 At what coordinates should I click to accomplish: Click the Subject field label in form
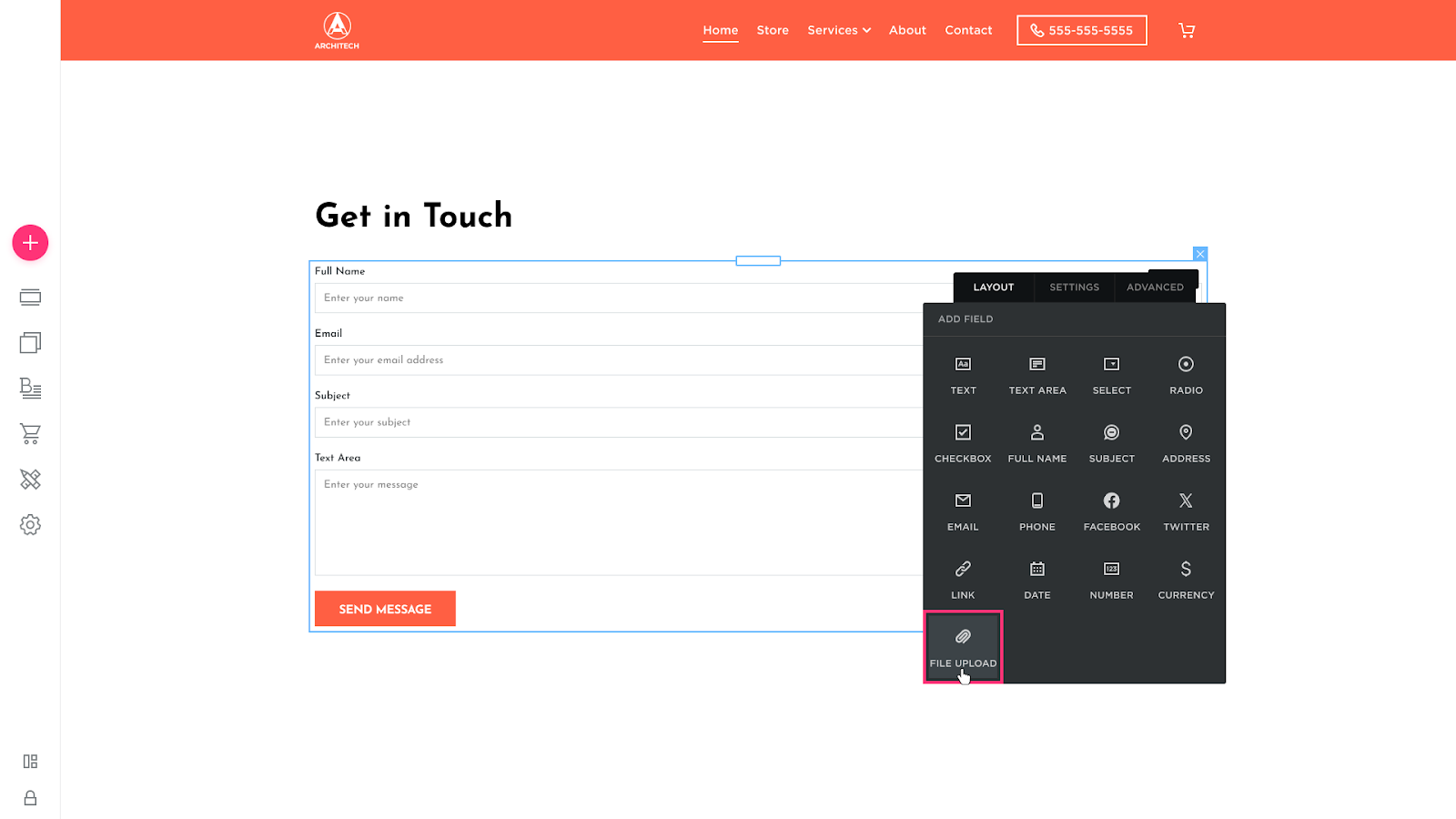tap(332, 396)
